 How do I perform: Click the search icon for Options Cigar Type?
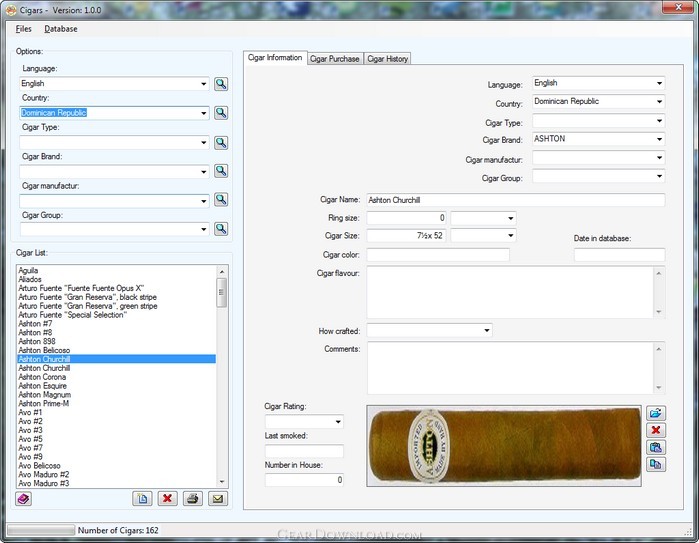221,143
